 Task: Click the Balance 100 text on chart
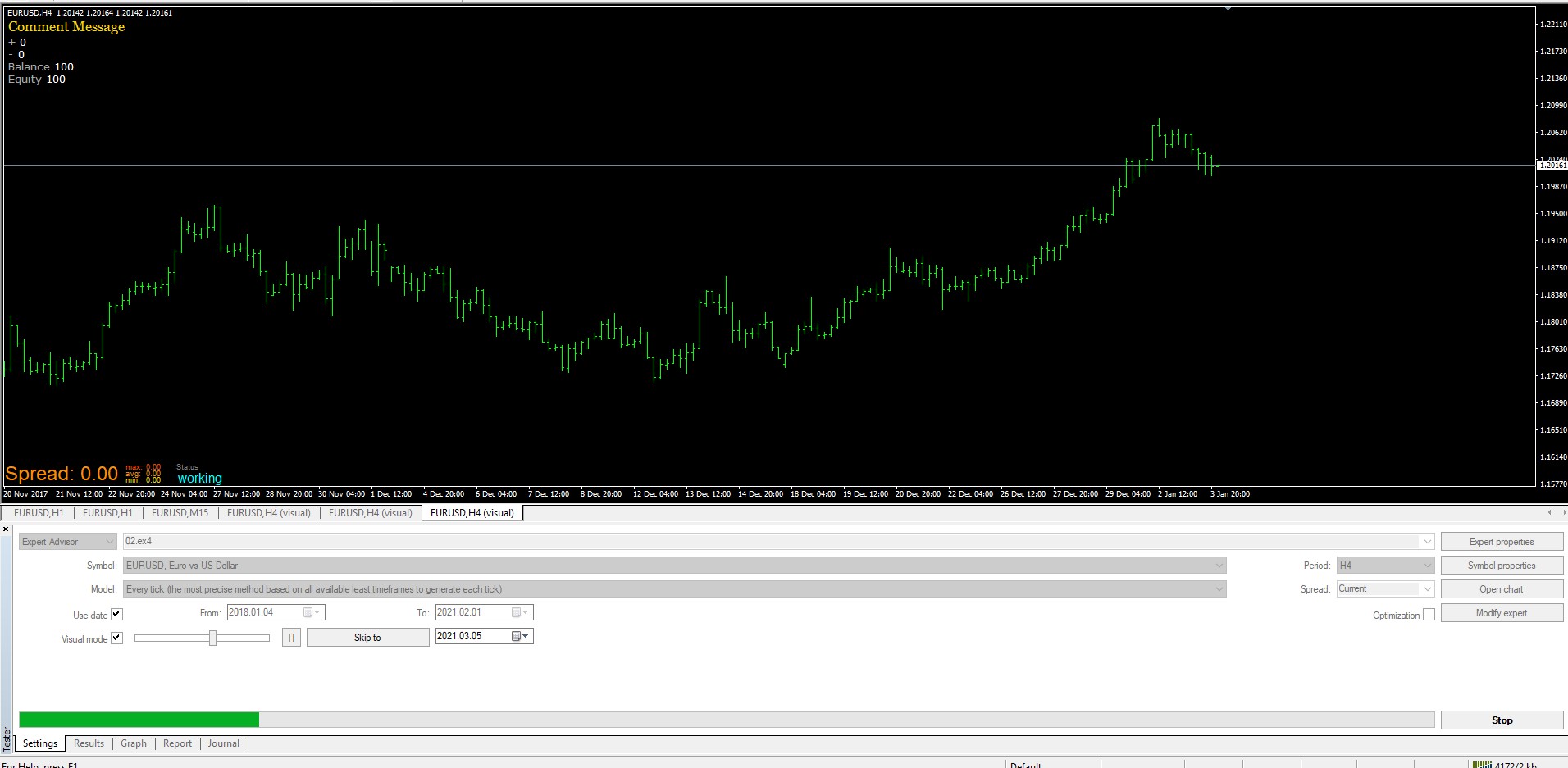pos(41,67)
